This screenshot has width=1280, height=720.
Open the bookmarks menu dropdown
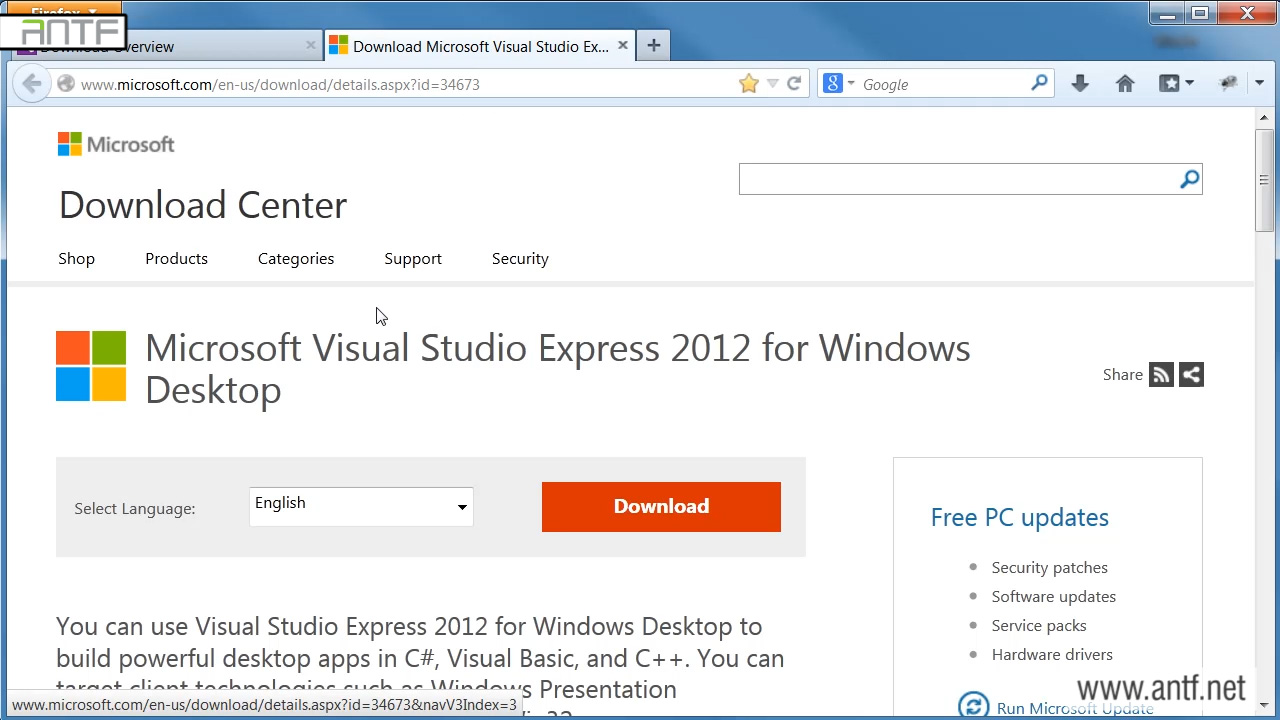[x=1176, y=84]
